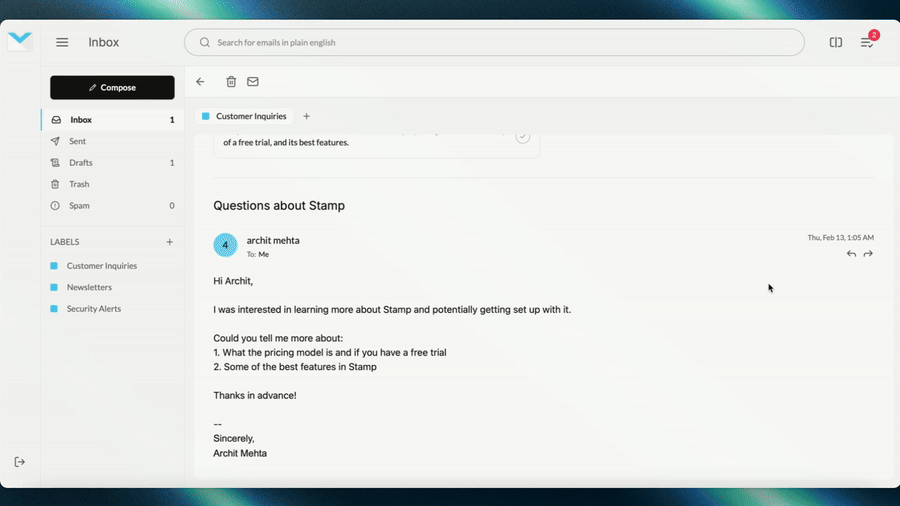Click the logout icon
900x506 pixels.
tap(20, 462)
